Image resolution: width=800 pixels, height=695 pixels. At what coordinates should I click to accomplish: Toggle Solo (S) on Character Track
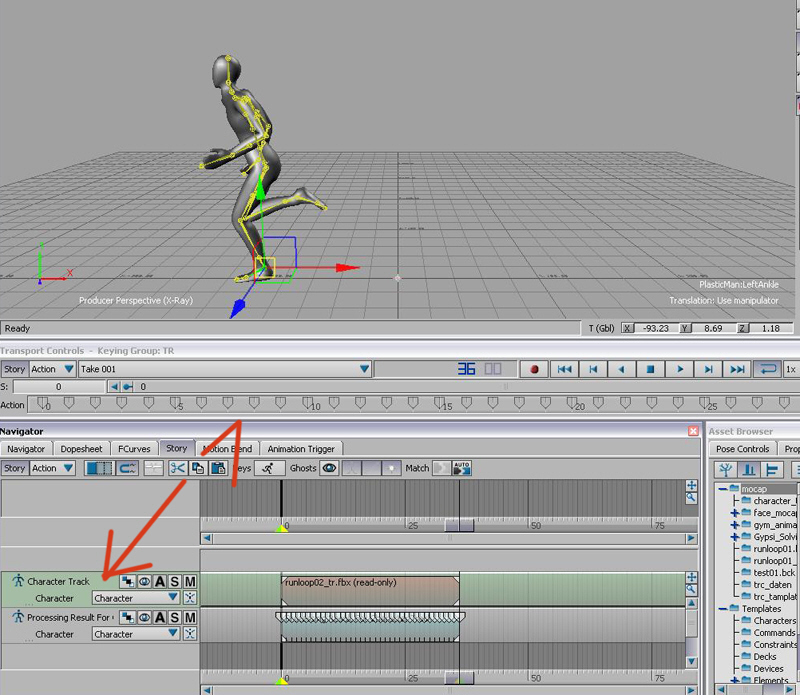(x=175, y=582)
